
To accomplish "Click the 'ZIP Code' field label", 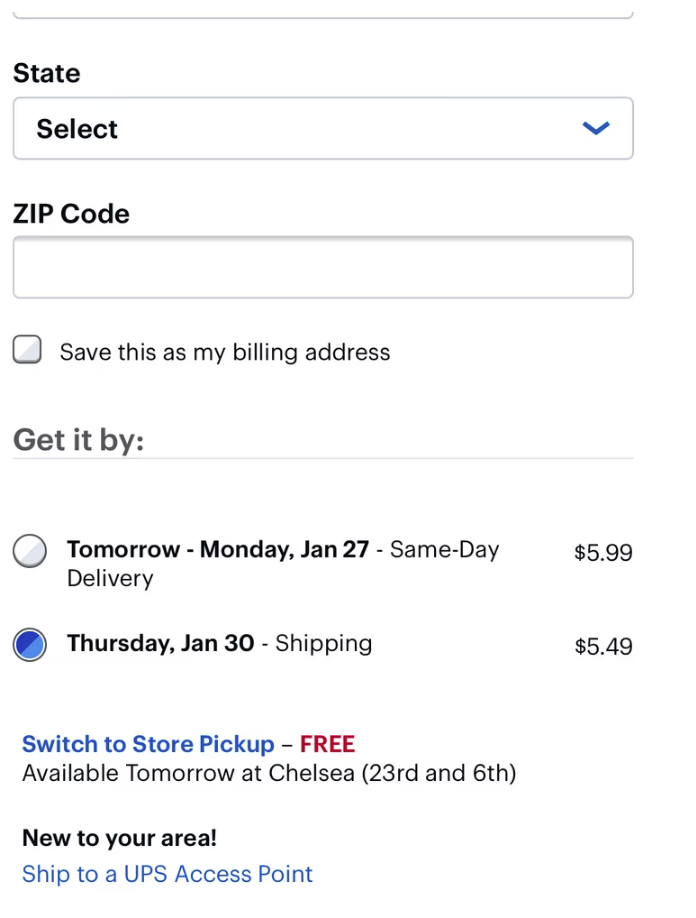I will 71,214.
